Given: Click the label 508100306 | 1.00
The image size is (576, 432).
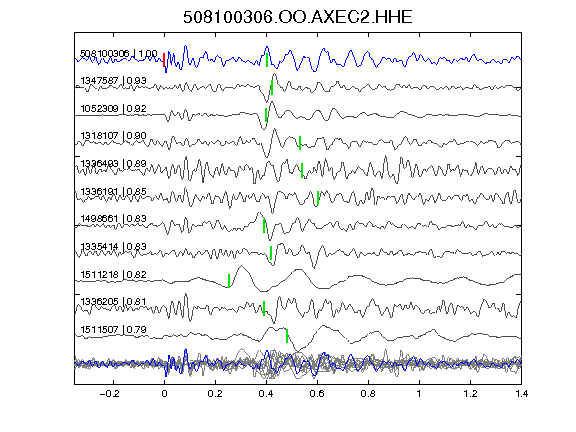Looking at the screenshot, I should pyautogui.click(x=119, y=54).
